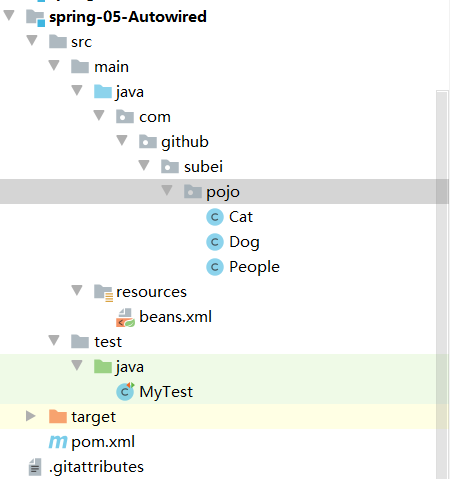The image size is (450, 479).
Task: Click the Cat class icon
Action: [215, 217]
